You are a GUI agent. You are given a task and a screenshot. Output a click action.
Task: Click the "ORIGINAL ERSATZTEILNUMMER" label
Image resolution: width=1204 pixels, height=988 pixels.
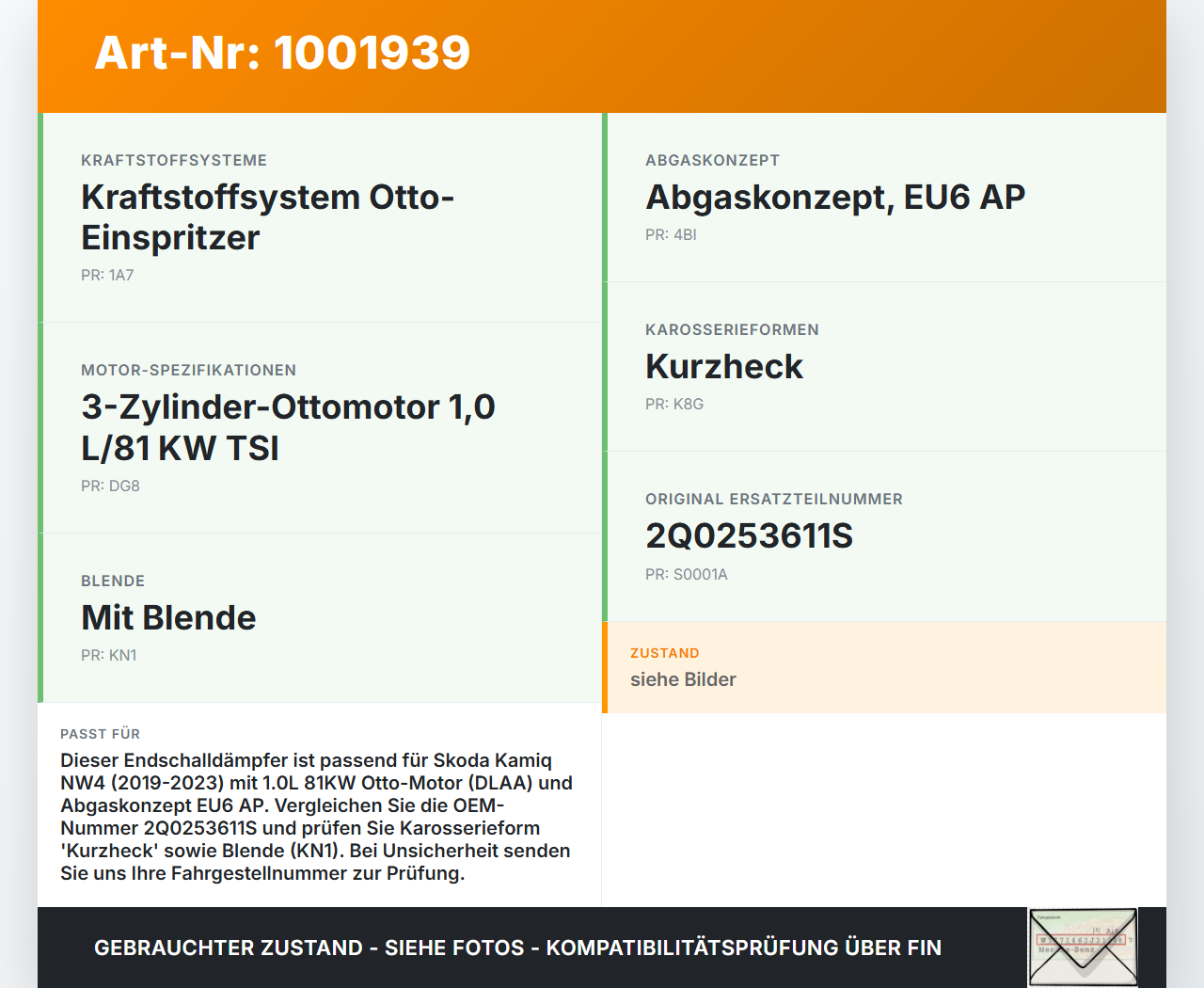774,499
